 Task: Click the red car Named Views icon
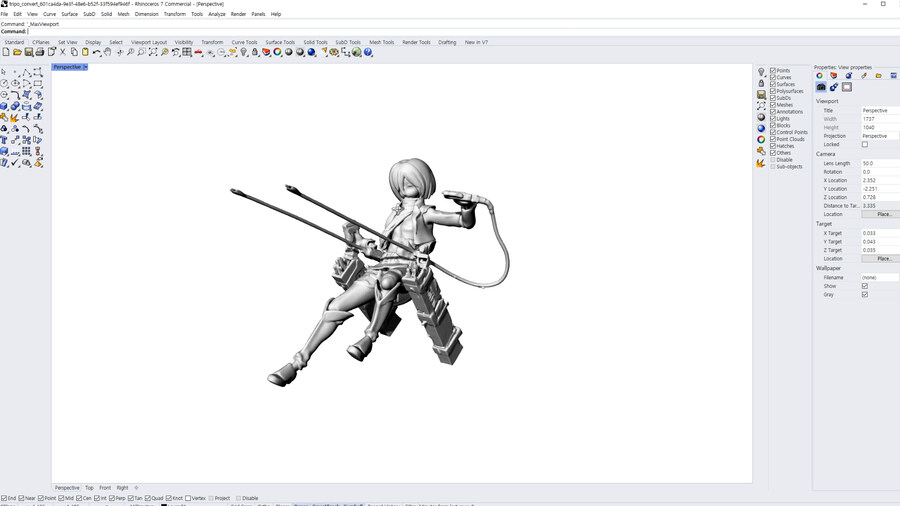[x=198, y=52]
